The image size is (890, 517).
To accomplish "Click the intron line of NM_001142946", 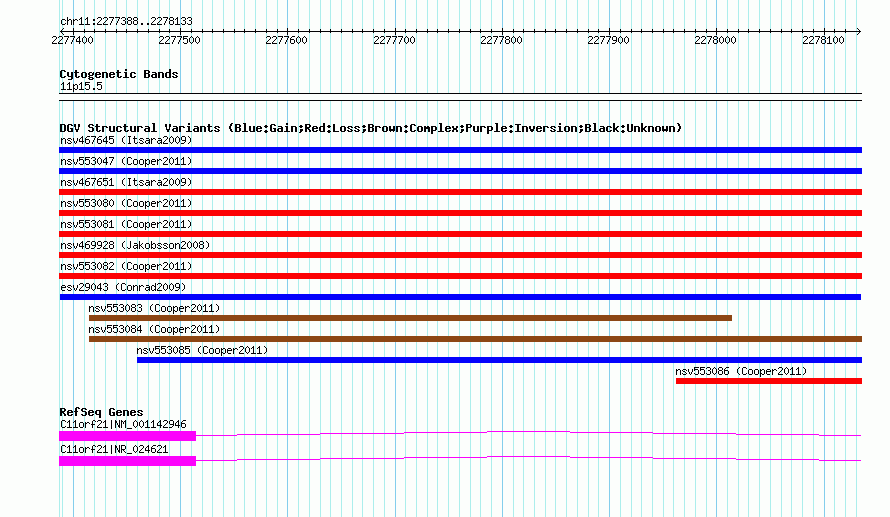I will point(528,432).
